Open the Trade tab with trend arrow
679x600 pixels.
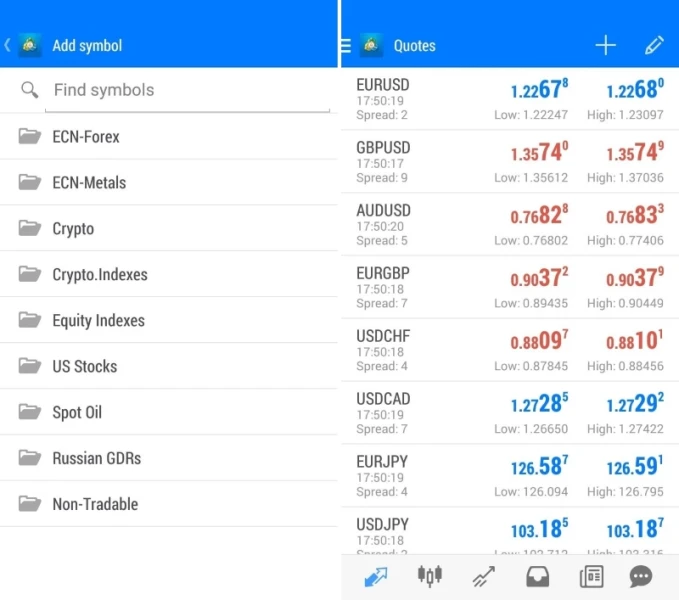(x=483, y=577)
